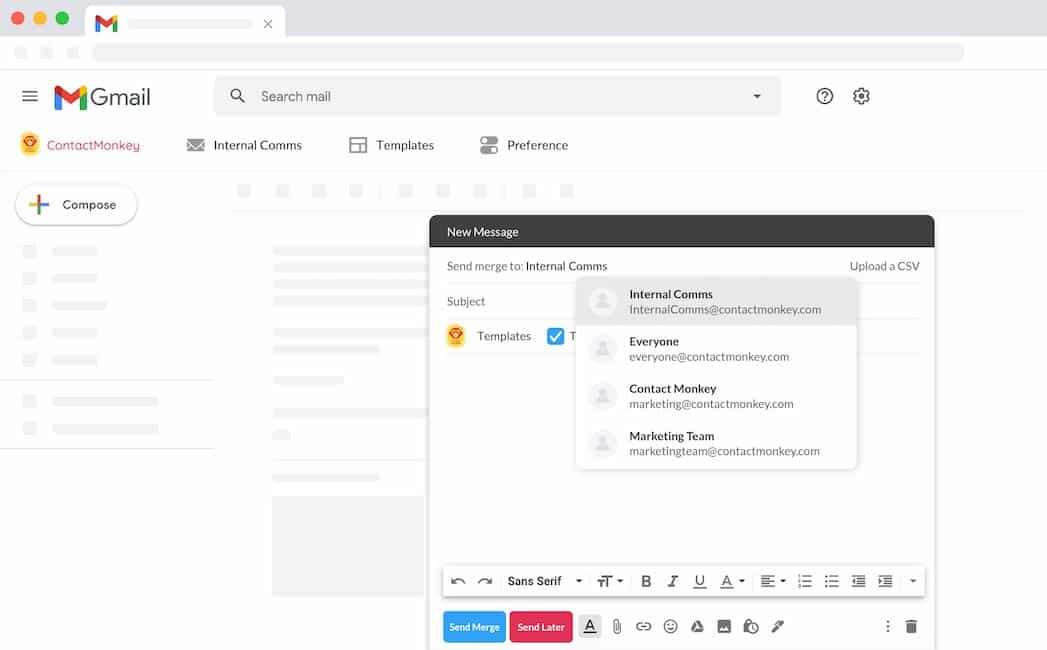Expand more formatting options arrow
Image resolution: width=1047 pixels, height=650 pixels.
click(913, 581)
